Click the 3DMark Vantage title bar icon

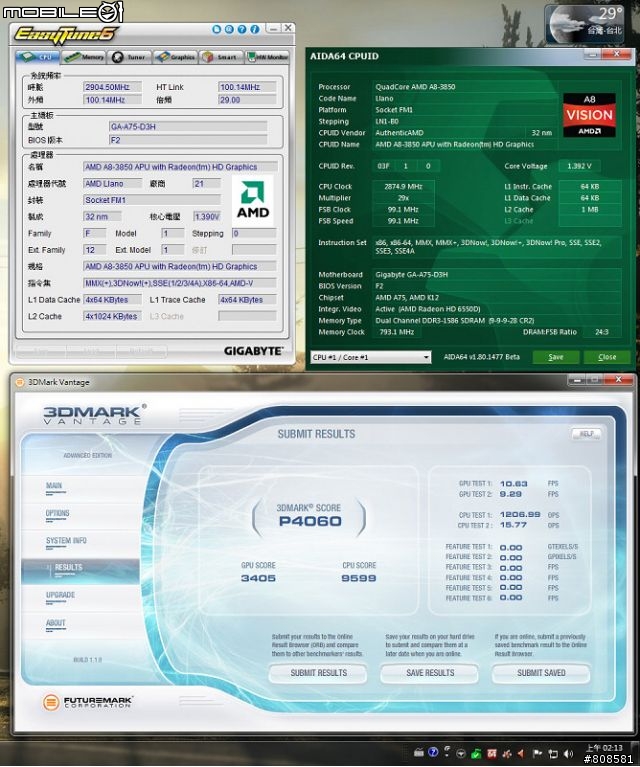pos(19,382)
